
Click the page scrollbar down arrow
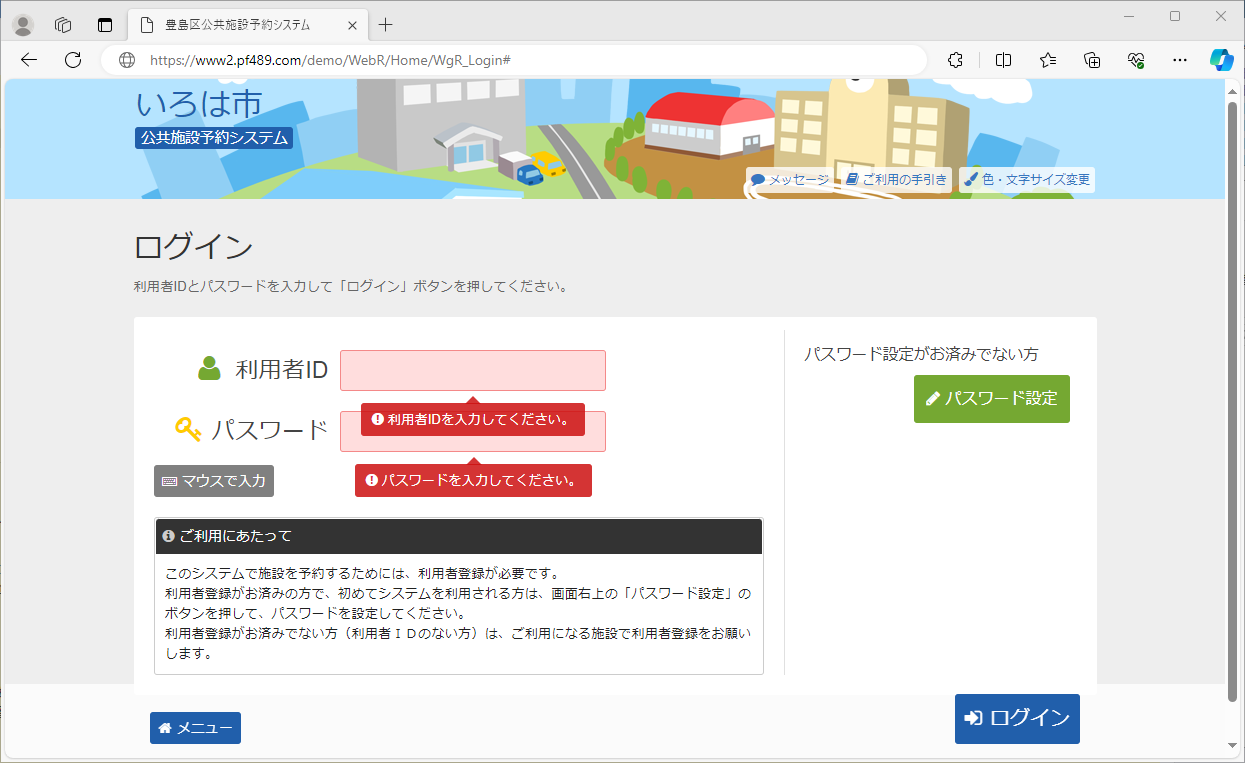pyautogui.click(x=1233, y=746)
